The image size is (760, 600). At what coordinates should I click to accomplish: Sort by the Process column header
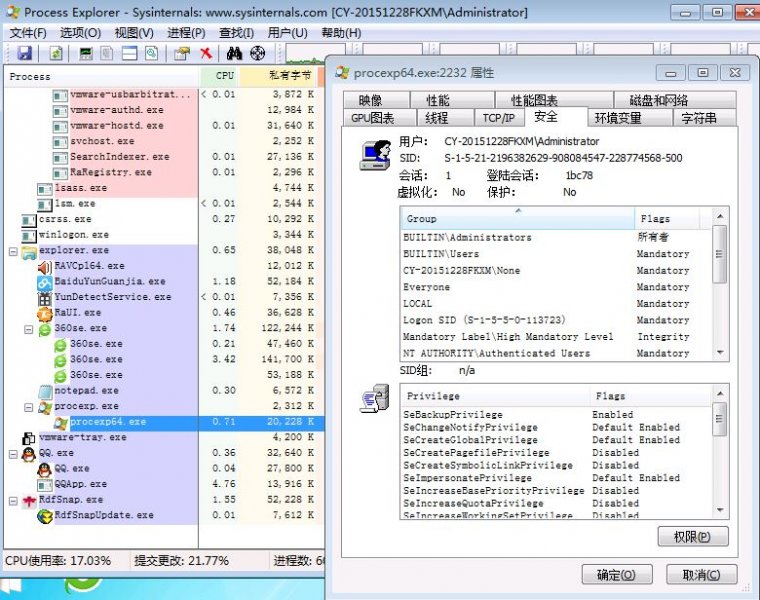tap(102, 76)
